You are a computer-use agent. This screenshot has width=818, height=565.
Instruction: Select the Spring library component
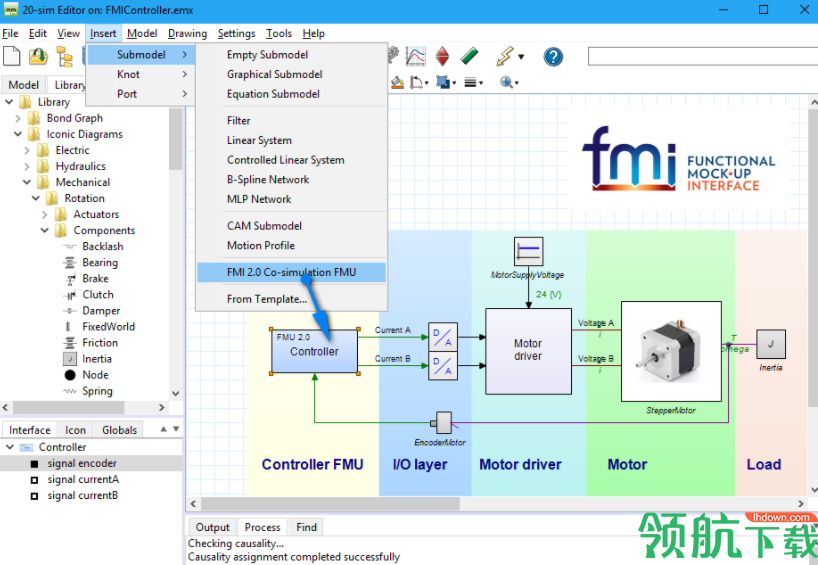click(97, 391)
